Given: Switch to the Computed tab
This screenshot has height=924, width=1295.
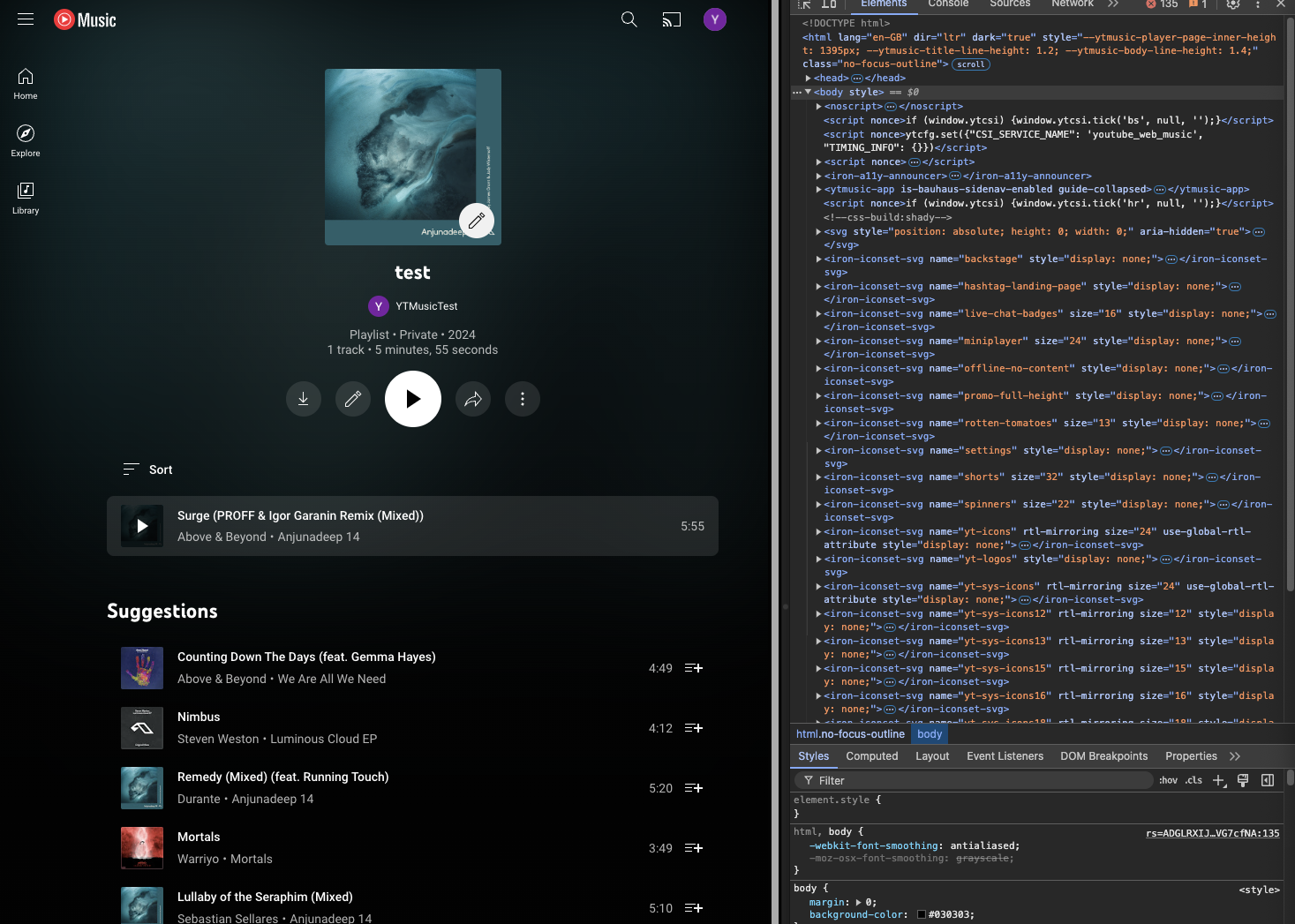Looking at the screenshot, I should (x=871, y=756).
